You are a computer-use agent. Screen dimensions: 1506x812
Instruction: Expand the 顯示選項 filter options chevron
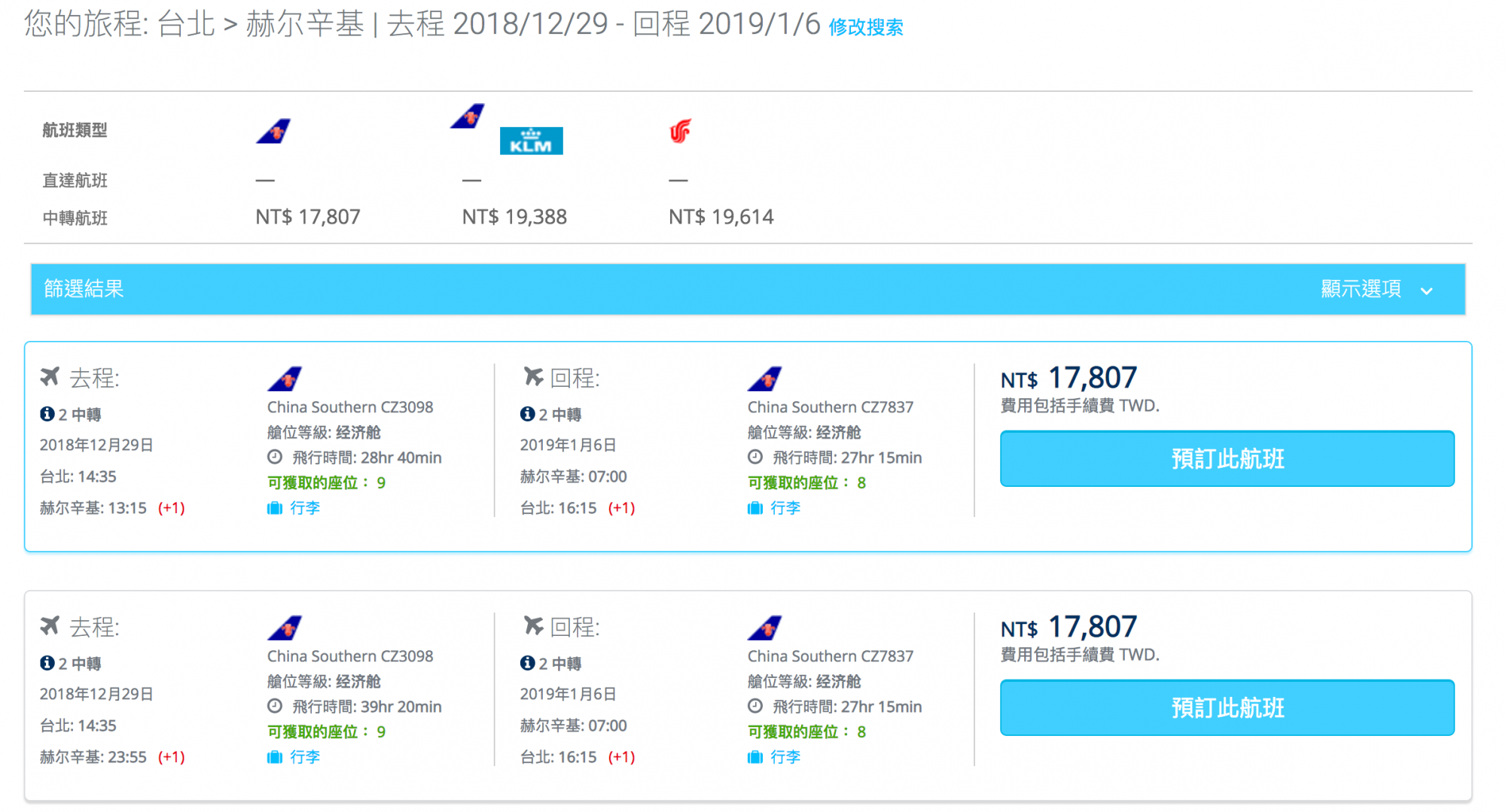[1426, 290]
